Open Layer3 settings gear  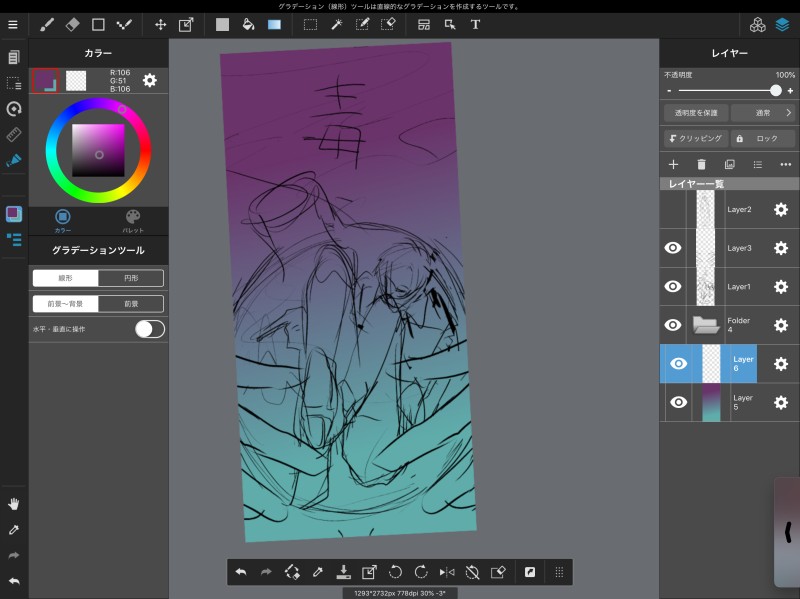(x=781, y=248)
